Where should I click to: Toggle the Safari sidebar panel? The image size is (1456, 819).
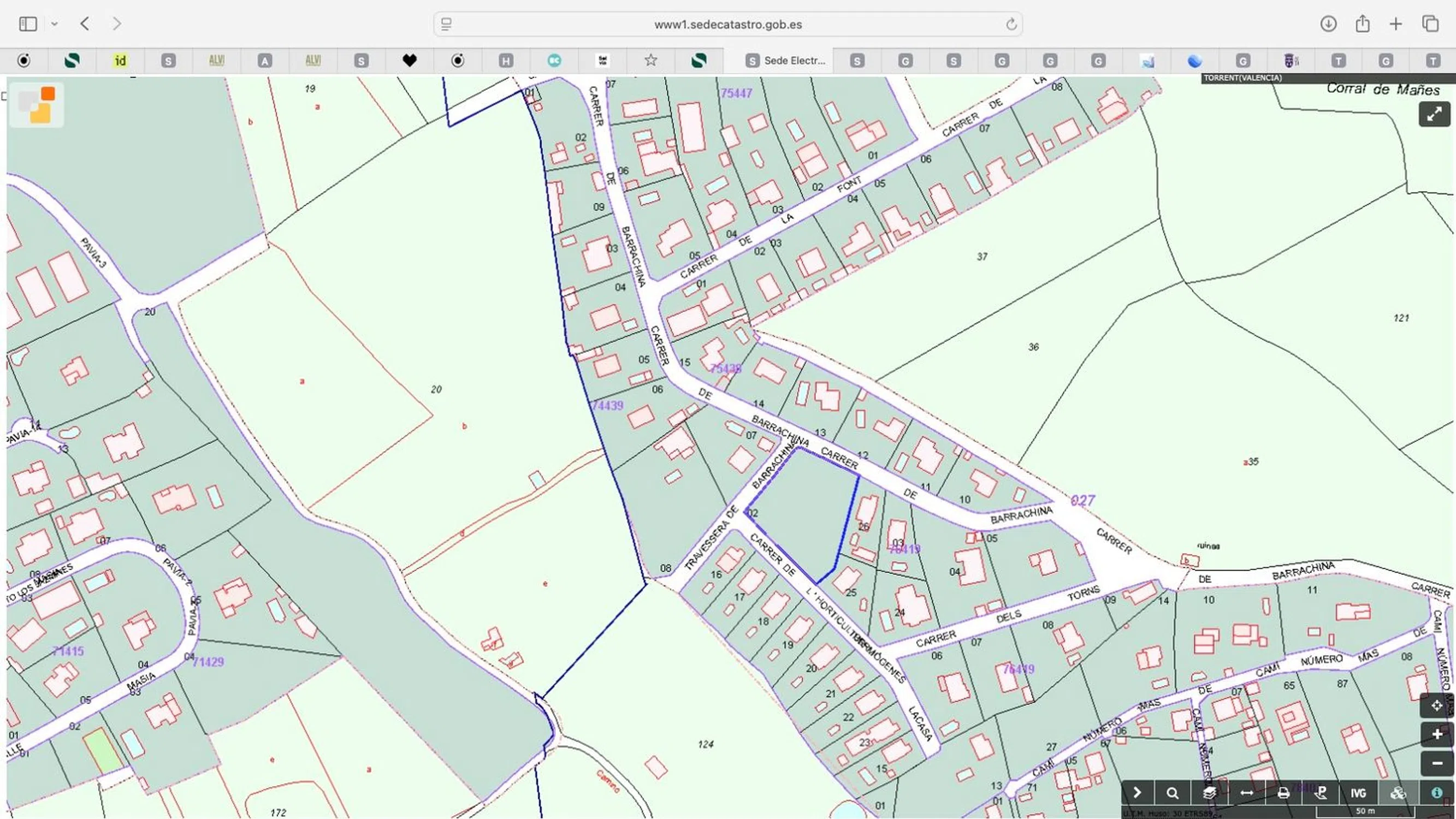click(28, 23)
